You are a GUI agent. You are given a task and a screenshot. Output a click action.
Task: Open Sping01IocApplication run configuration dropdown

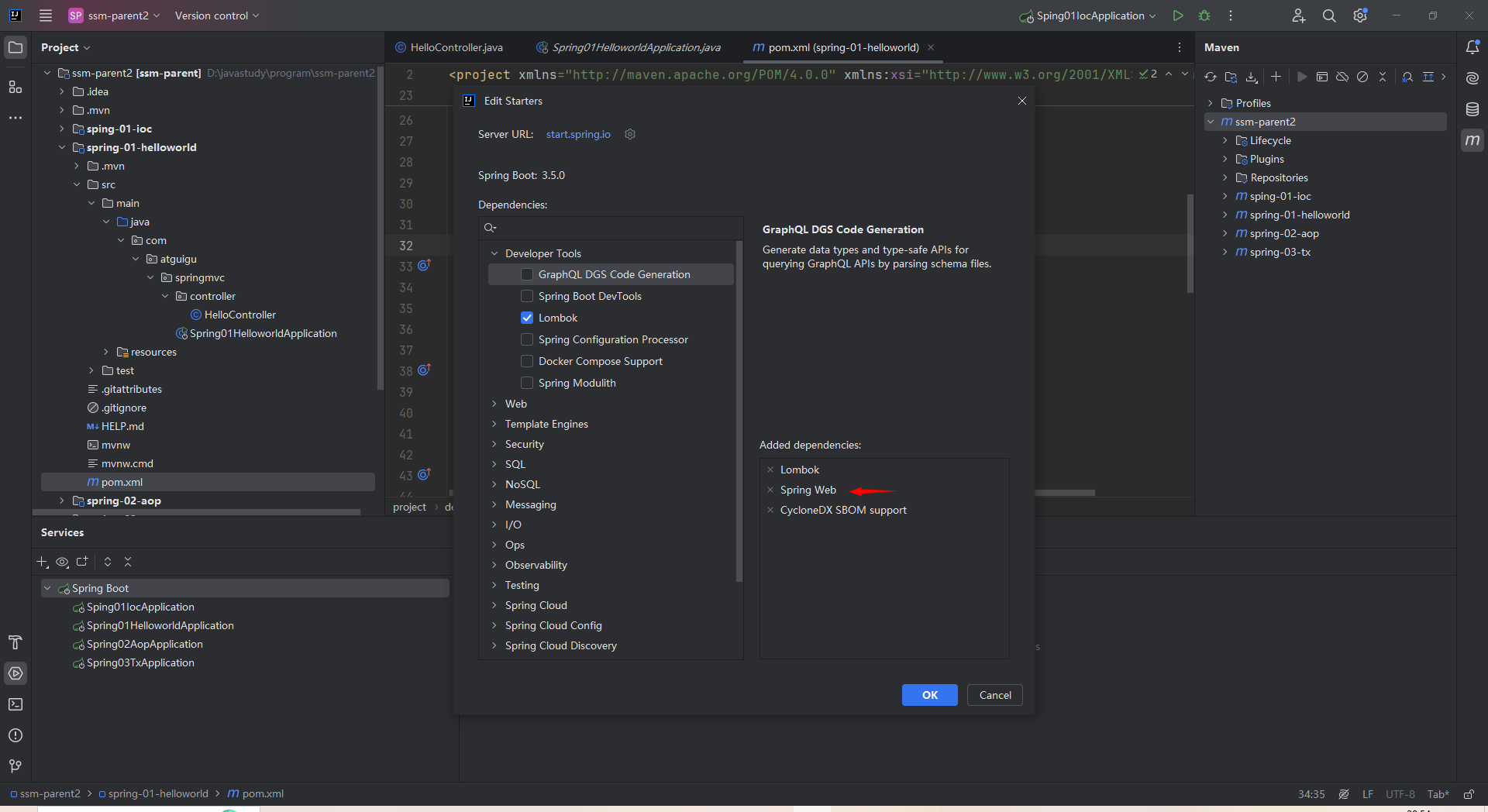(1087, 15)
